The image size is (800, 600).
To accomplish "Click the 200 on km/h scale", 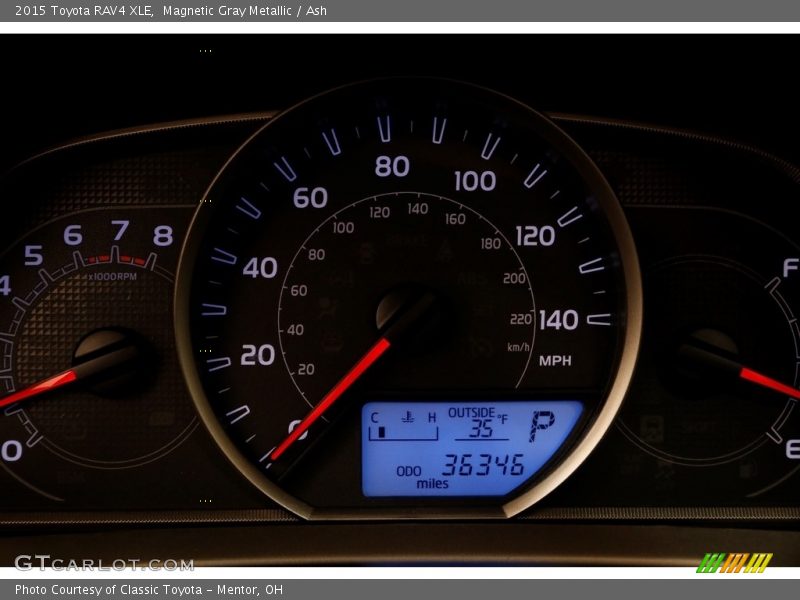I will tap(514, 278).
